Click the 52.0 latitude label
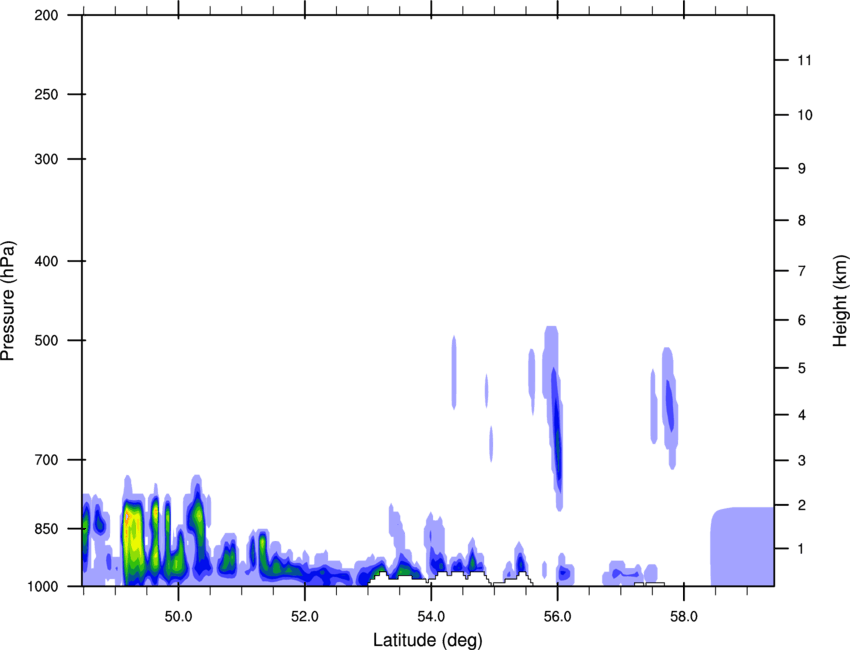The height and width of the screenshot is (650, 850). click(x=305, y=617)
